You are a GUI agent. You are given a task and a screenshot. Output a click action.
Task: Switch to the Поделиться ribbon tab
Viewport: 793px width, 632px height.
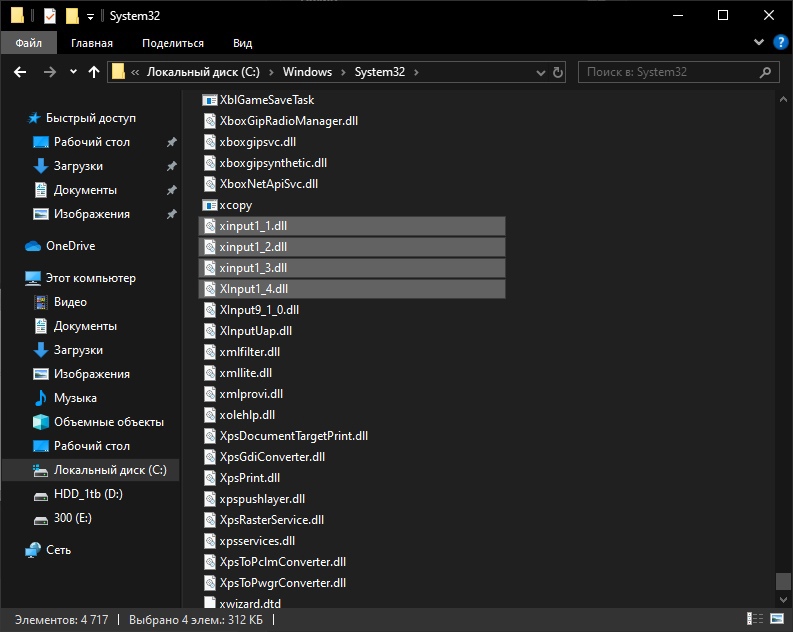coord(173,43)
